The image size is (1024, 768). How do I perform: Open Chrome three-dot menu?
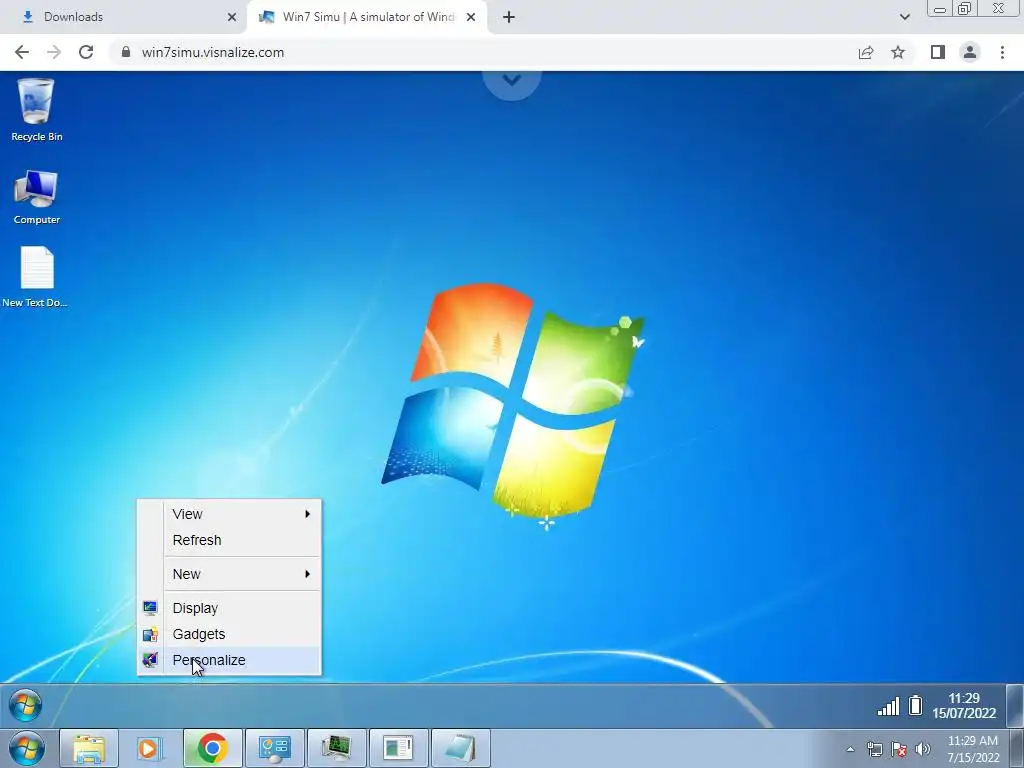[x=1002, y=52]
